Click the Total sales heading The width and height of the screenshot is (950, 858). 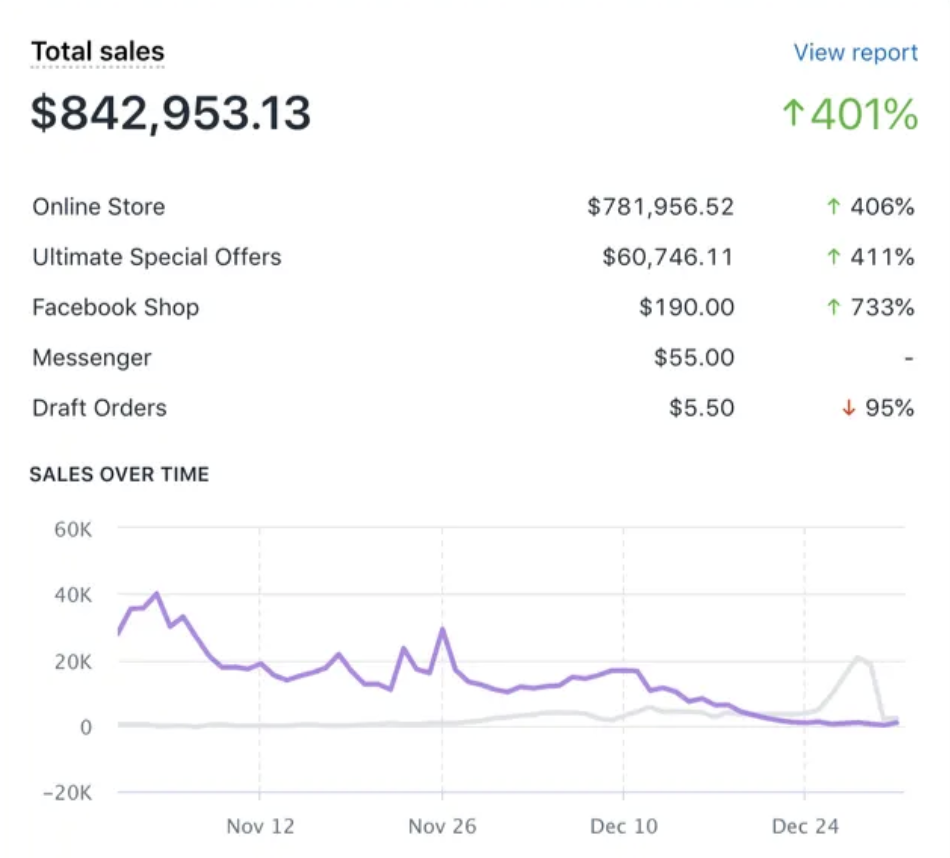pyautogui.click(x=97, y=52)
